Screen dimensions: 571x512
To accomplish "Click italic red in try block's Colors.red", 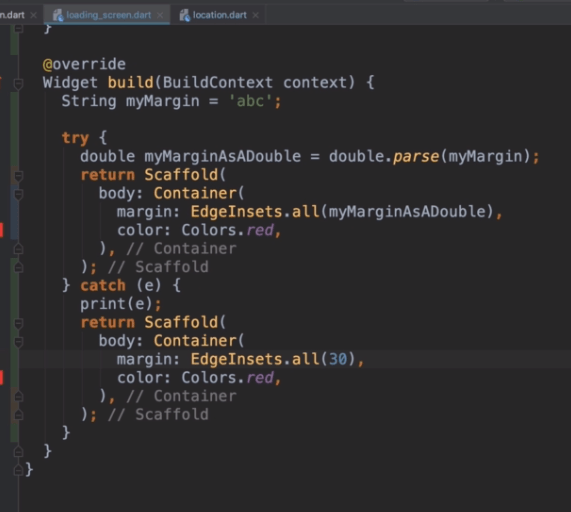I will (x=260, y=230).
